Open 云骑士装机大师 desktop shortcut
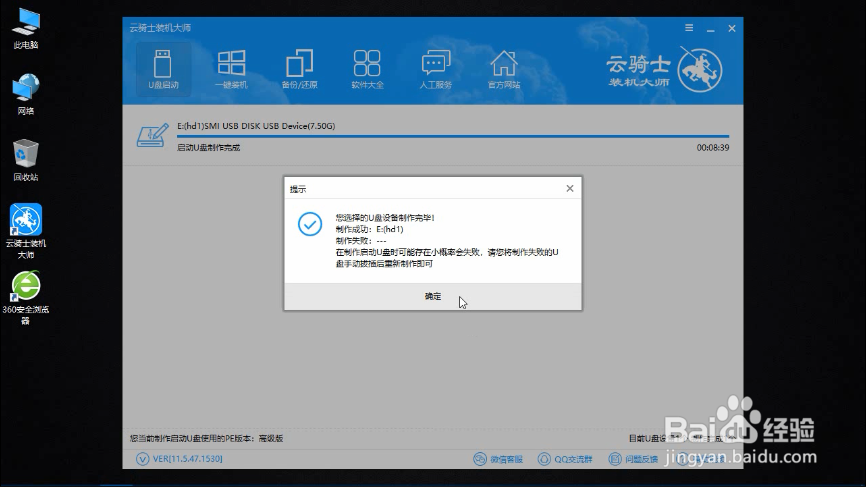This screenshot has width=866, height=487. [x=26, y=231]
